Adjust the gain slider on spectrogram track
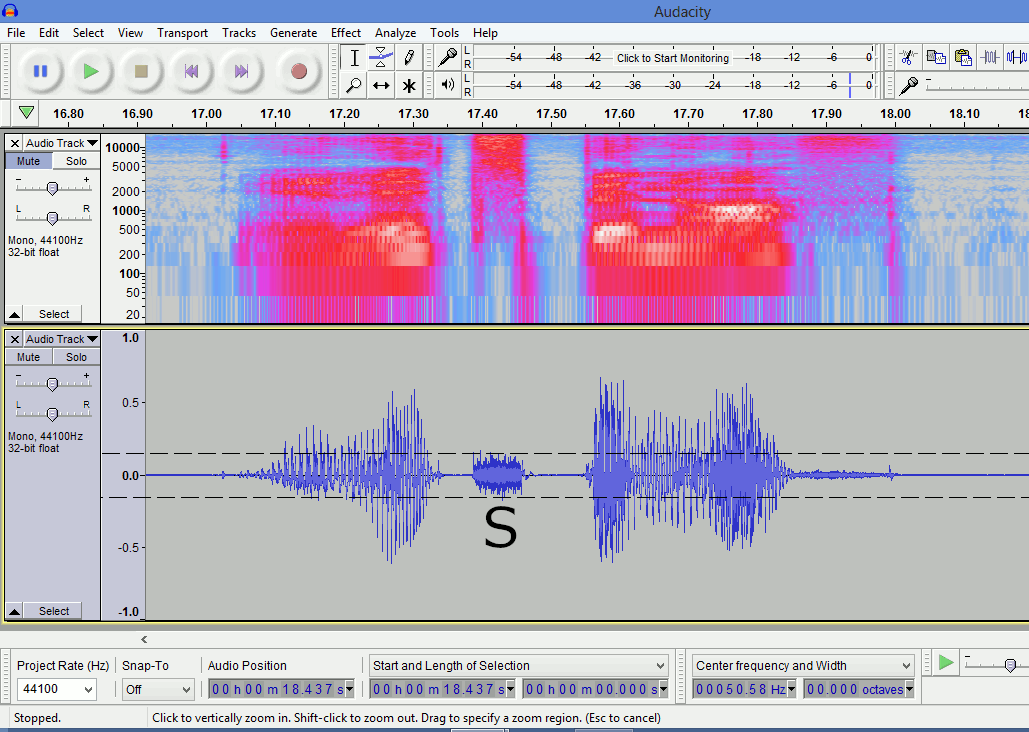The image size is (1029, 732). [52, 188]
